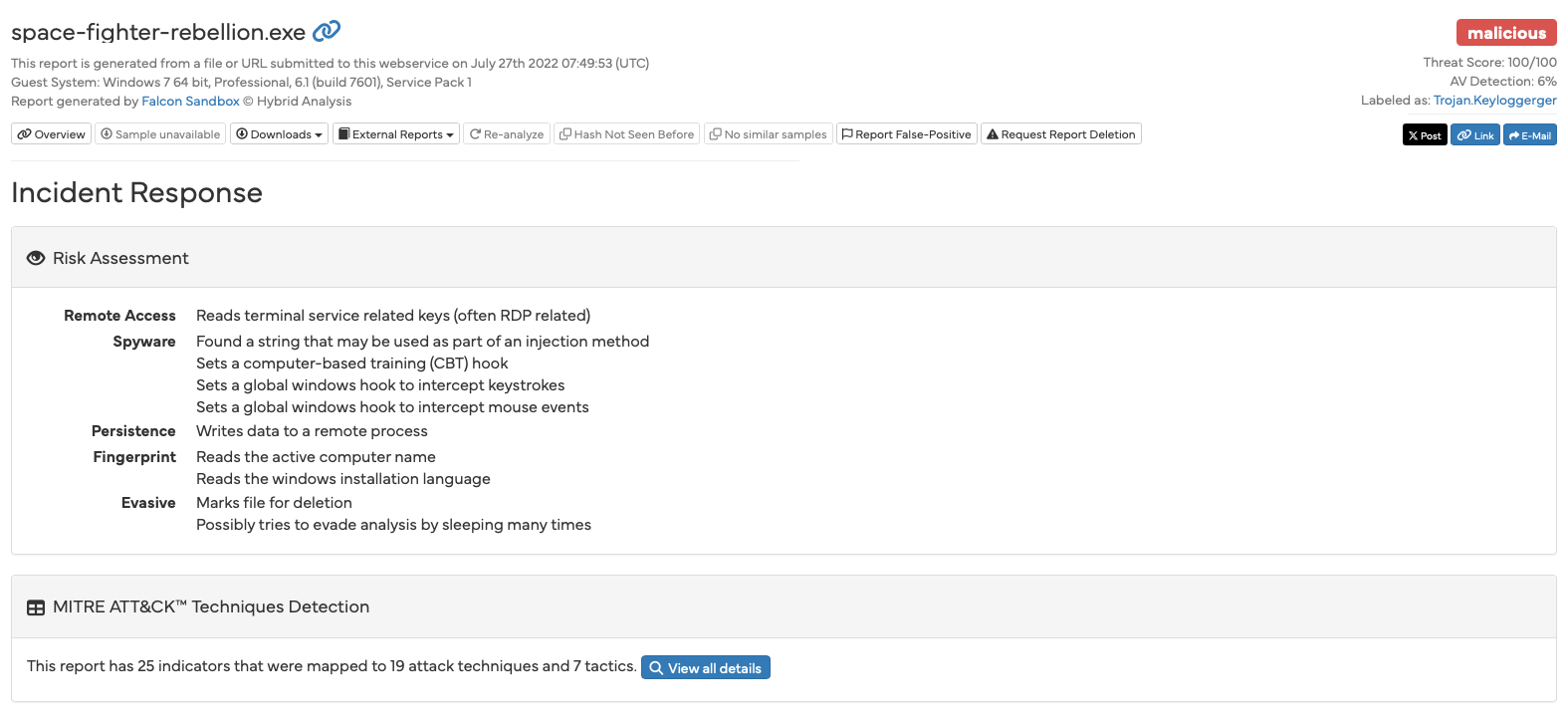Click the eye icon in Risk Assessment

36,258
